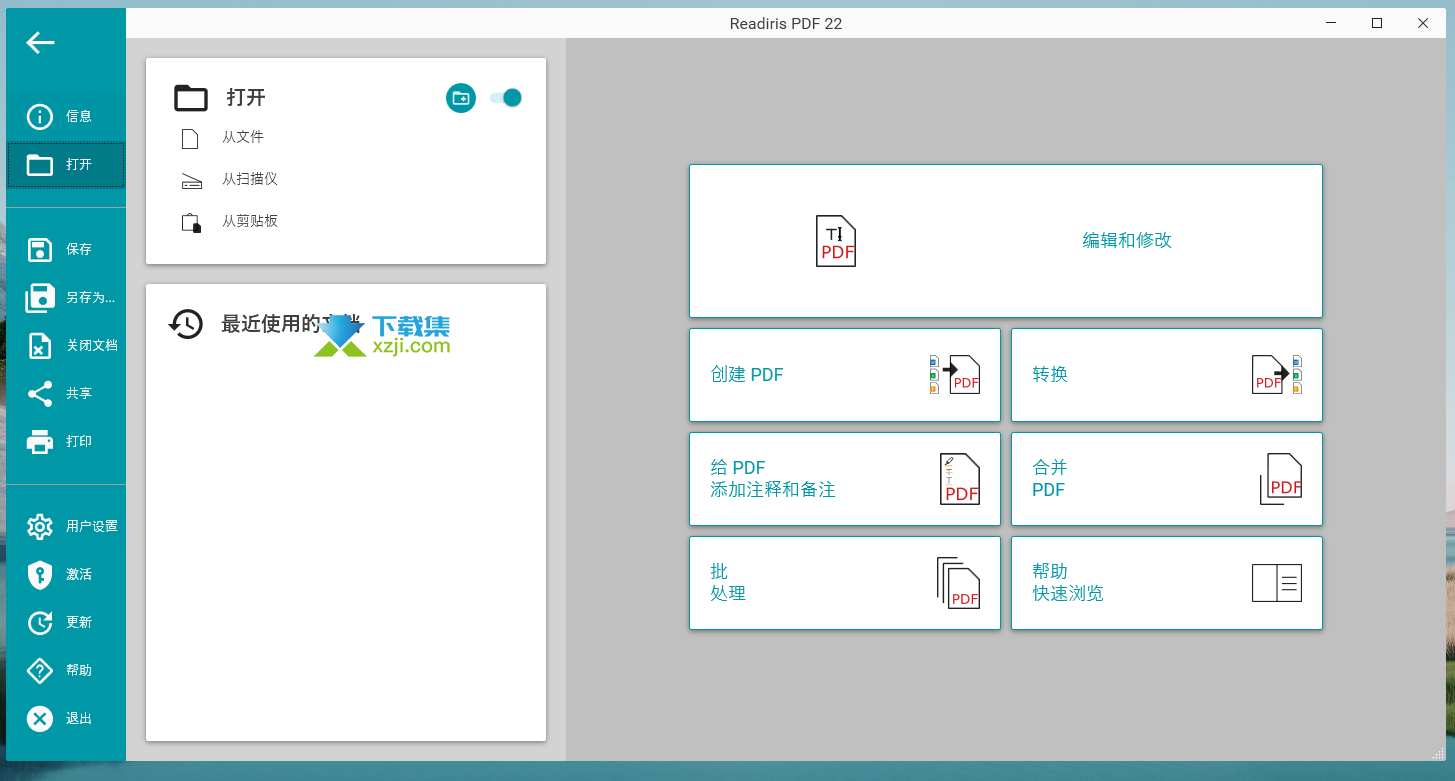
Task: Minimize the Readiris window
Action: click(x=1331, y=23)
